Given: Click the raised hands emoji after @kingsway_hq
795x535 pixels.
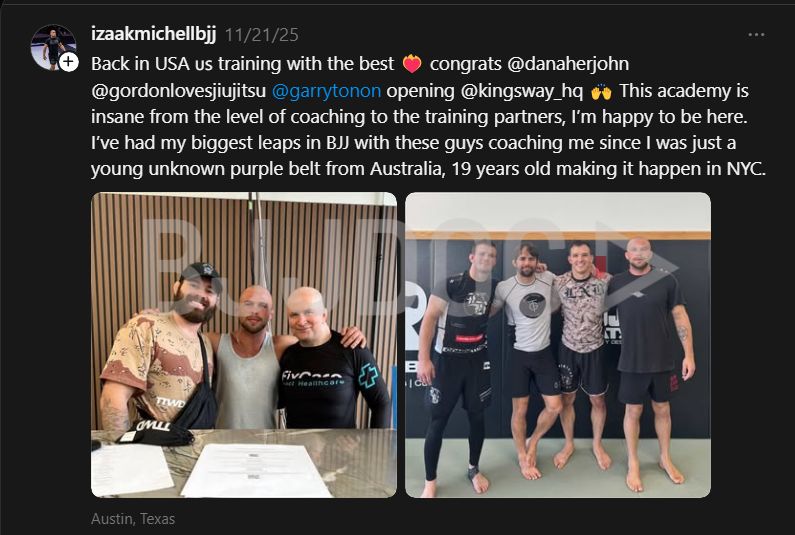Looking at the screenshot, I should [601, 92].
